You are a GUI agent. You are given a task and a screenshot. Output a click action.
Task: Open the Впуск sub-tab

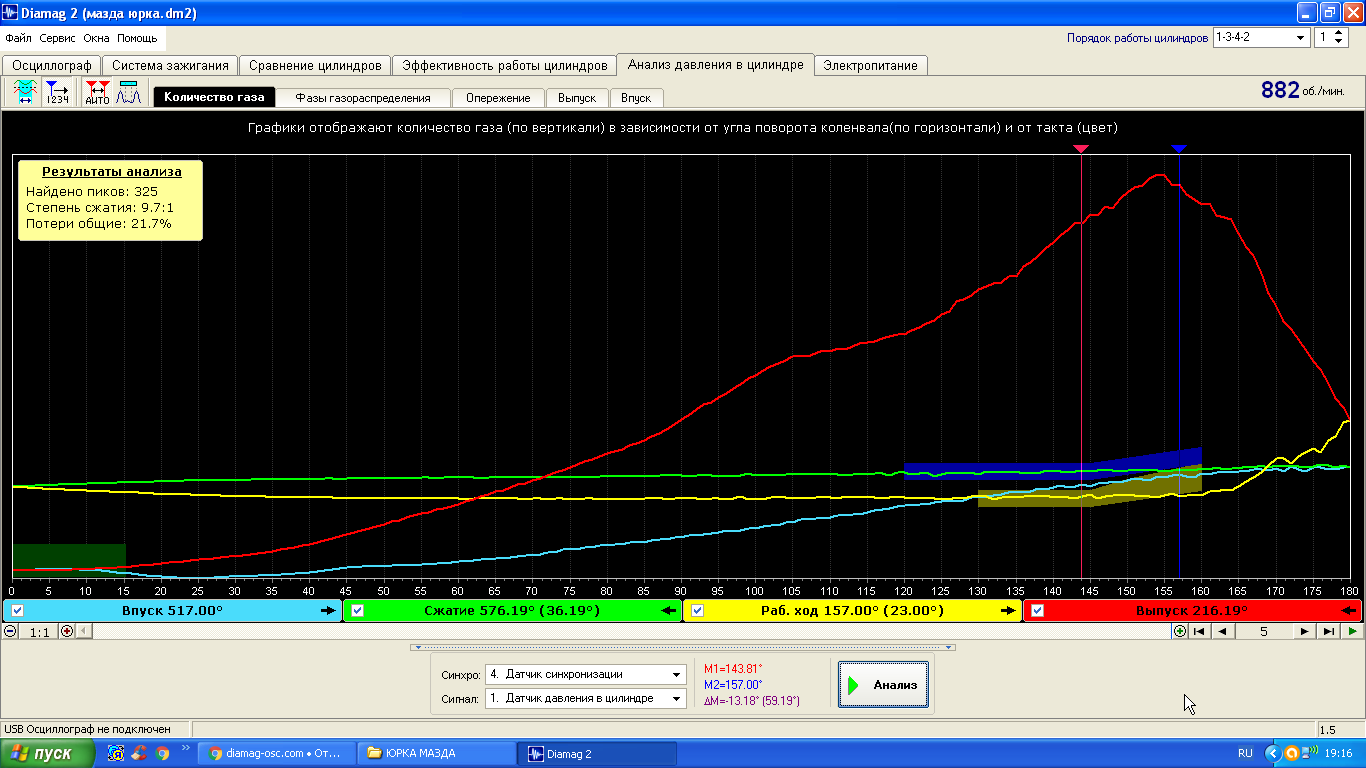[x=636, y=98]
